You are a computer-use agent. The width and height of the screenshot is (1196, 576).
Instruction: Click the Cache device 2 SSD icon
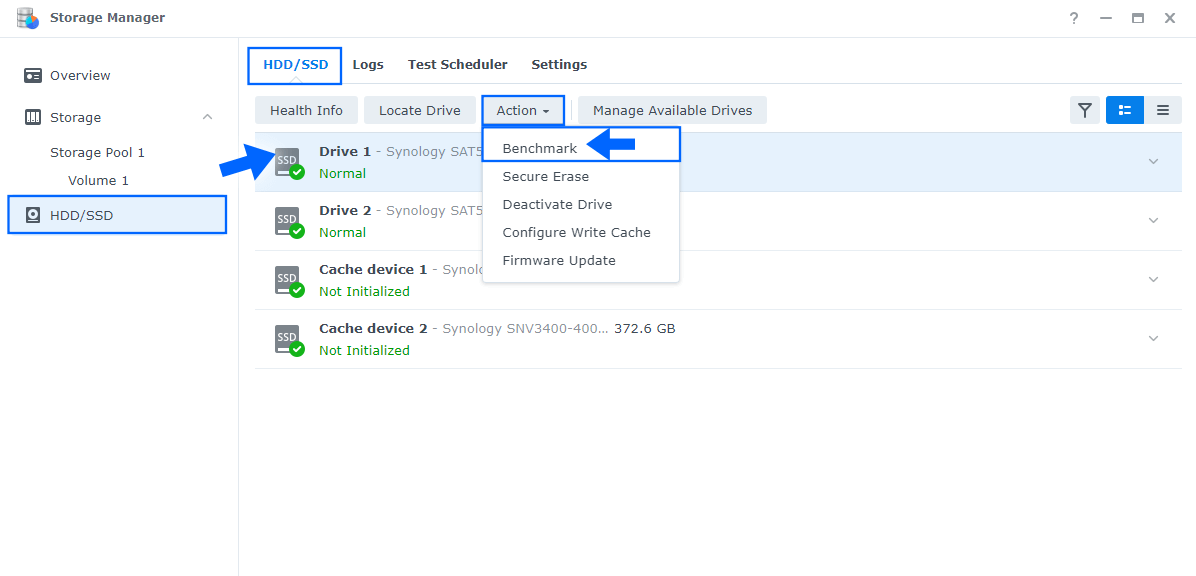pyautogui.click(x=289, y=339)
